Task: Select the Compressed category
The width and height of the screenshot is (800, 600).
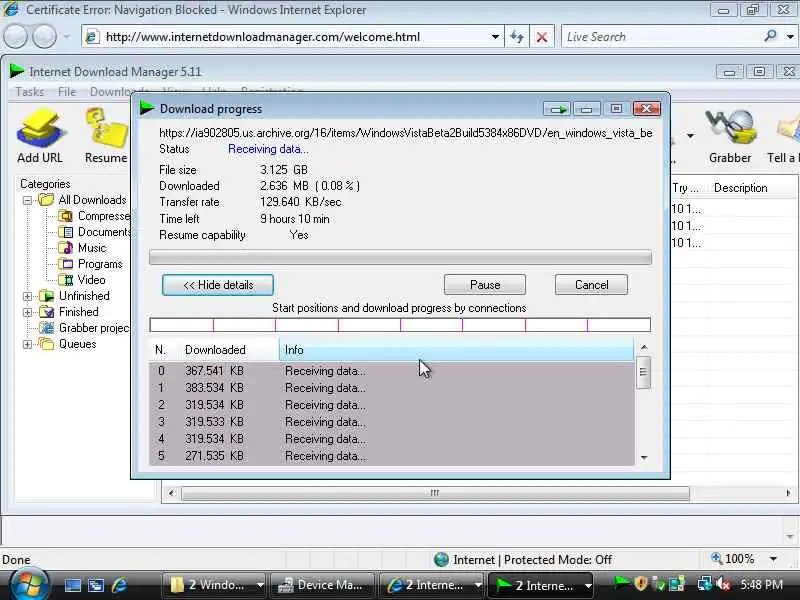Action: 95,216
